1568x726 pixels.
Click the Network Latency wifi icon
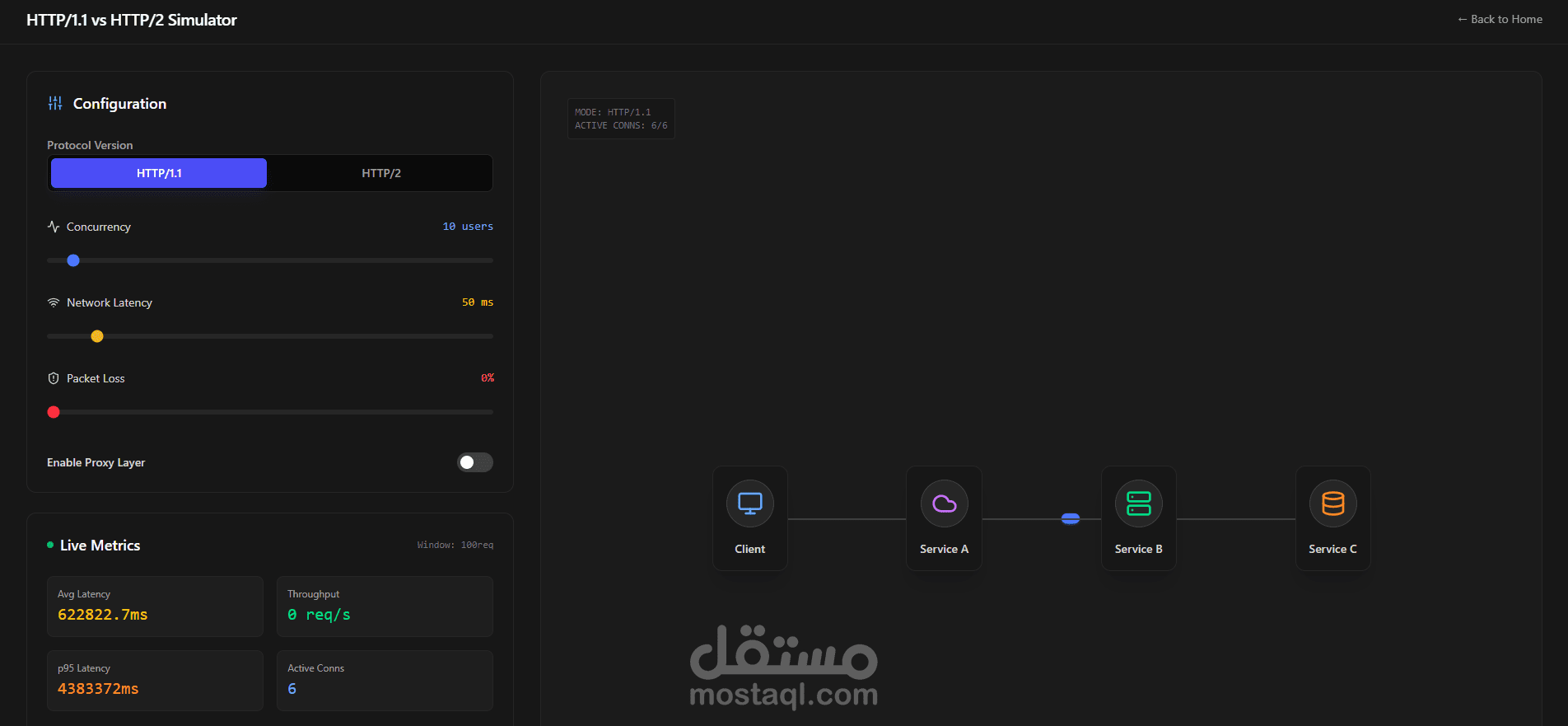(54, 302)
